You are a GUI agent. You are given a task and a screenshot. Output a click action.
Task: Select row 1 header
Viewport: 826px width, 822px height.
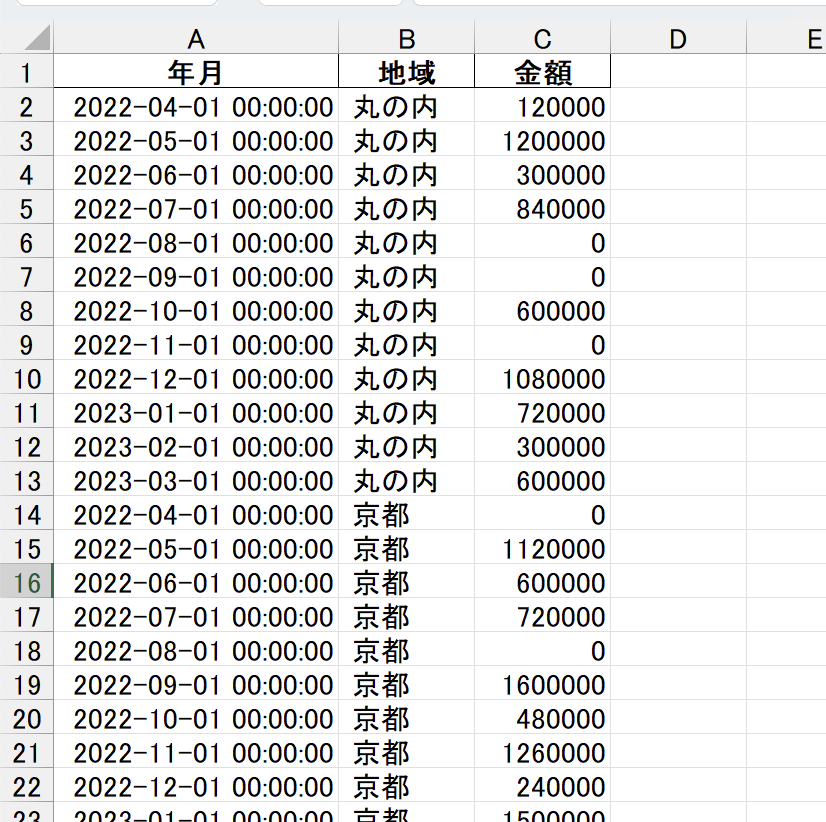click(x=26, y=71)
